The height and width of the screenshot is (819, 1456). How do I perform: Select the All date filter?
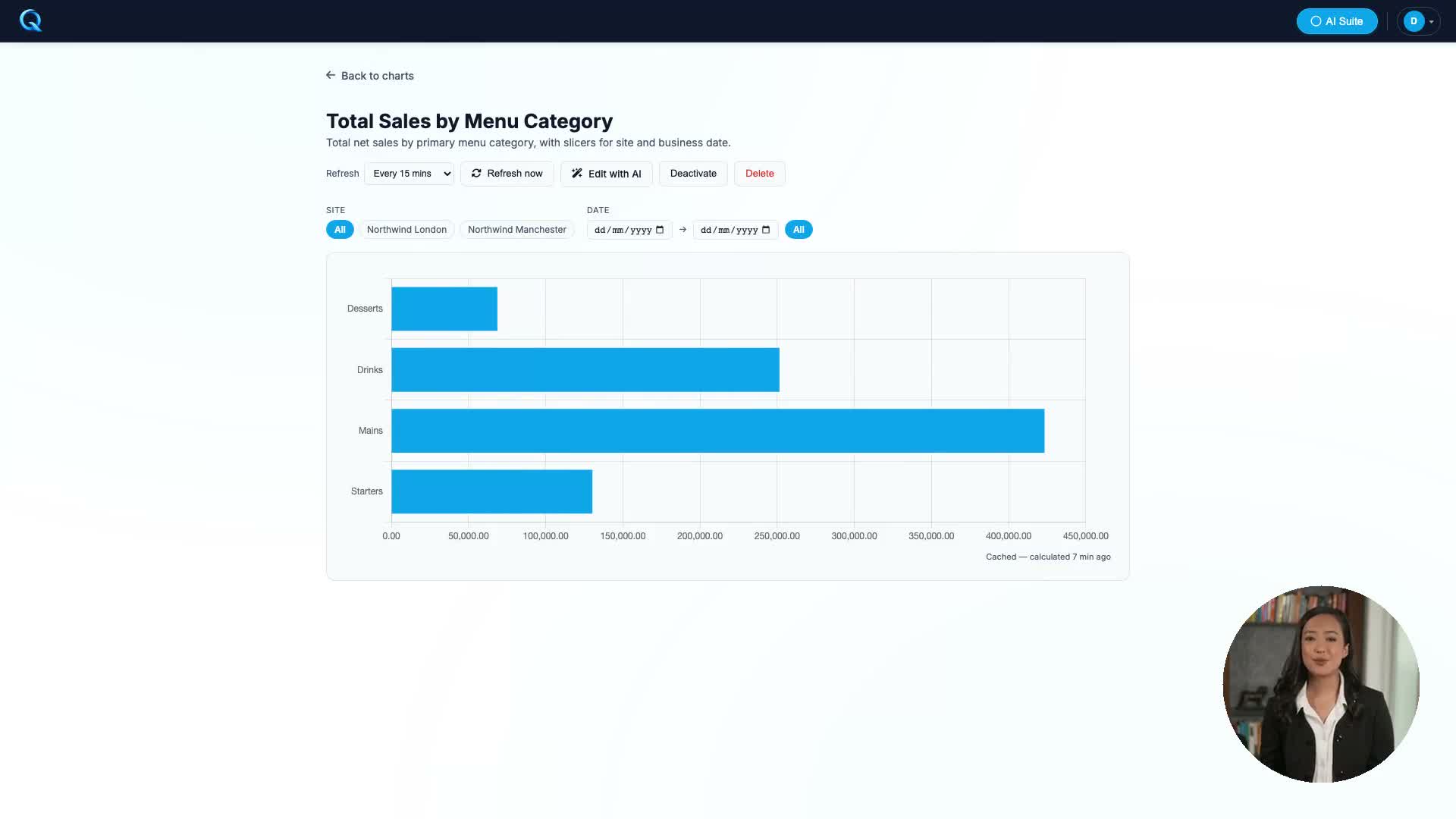click(x=799, y=230)
